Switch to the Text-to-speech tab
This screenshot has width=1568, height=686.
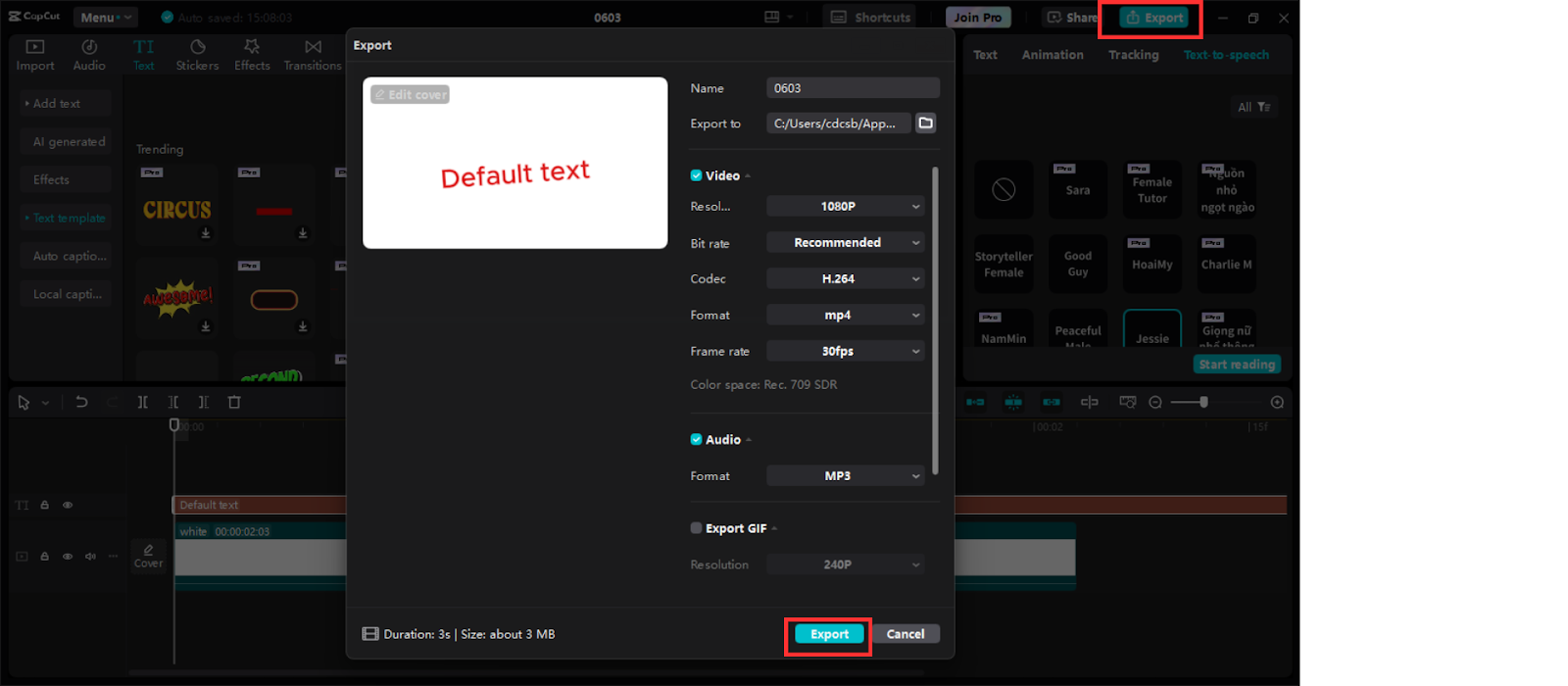(x=1226, y=55)
